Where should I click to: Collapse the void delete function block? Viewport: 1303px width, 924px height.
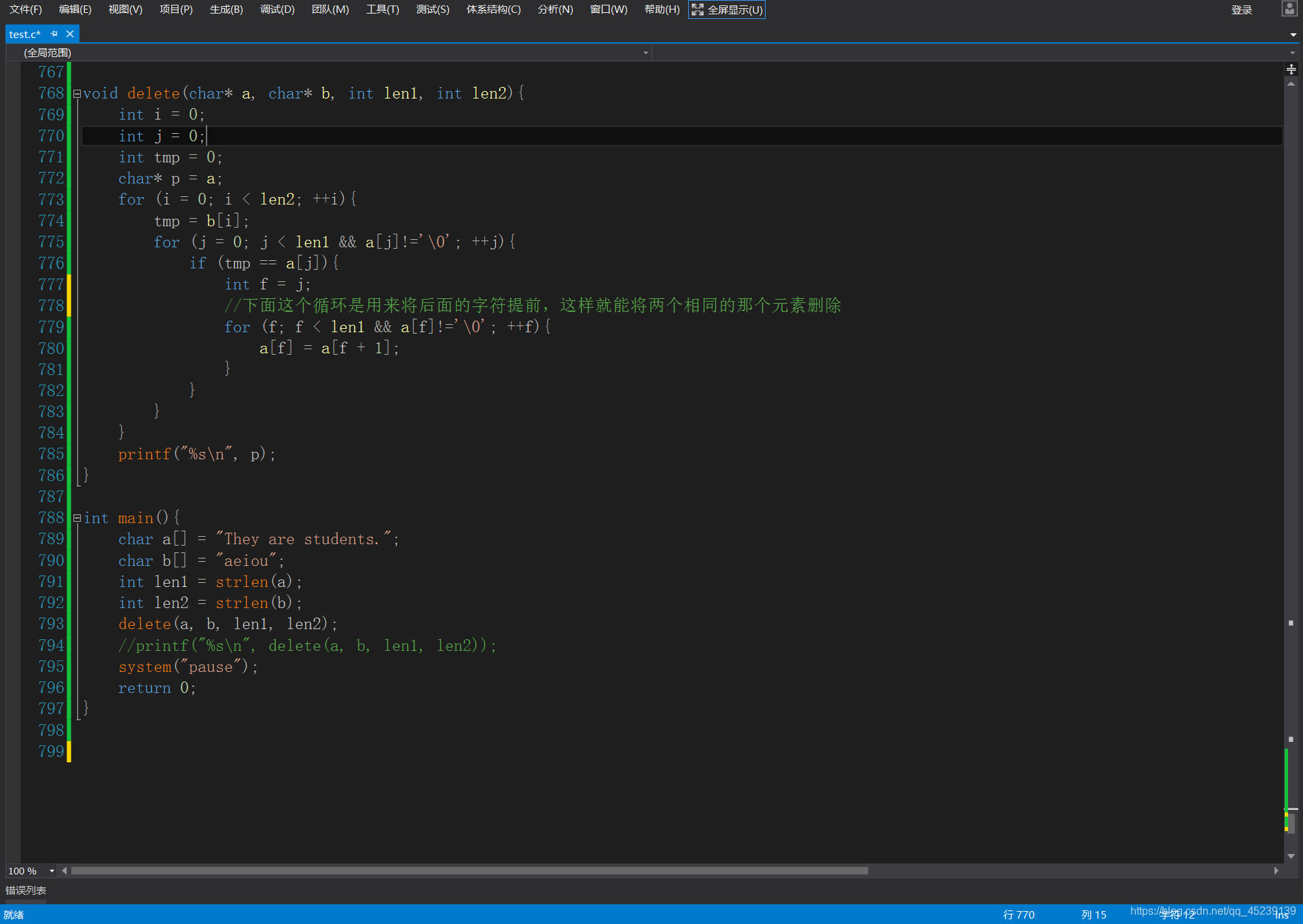77,94
